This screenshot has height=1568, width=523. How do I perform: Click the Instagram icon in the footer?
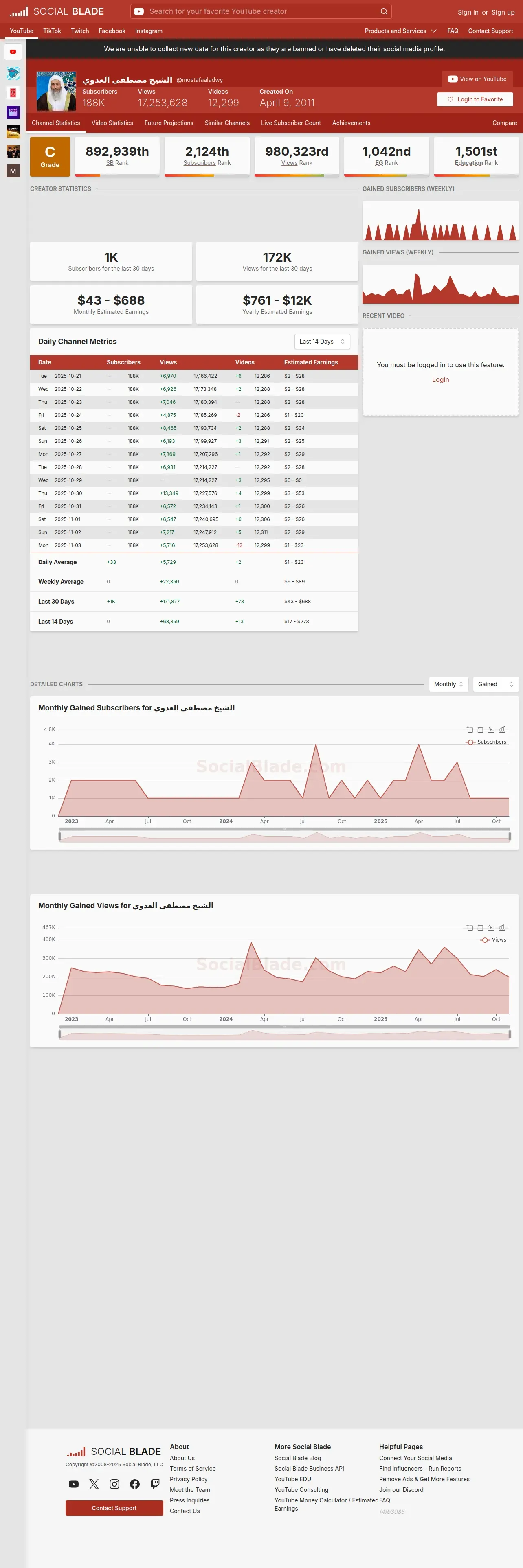point(114,1484)
